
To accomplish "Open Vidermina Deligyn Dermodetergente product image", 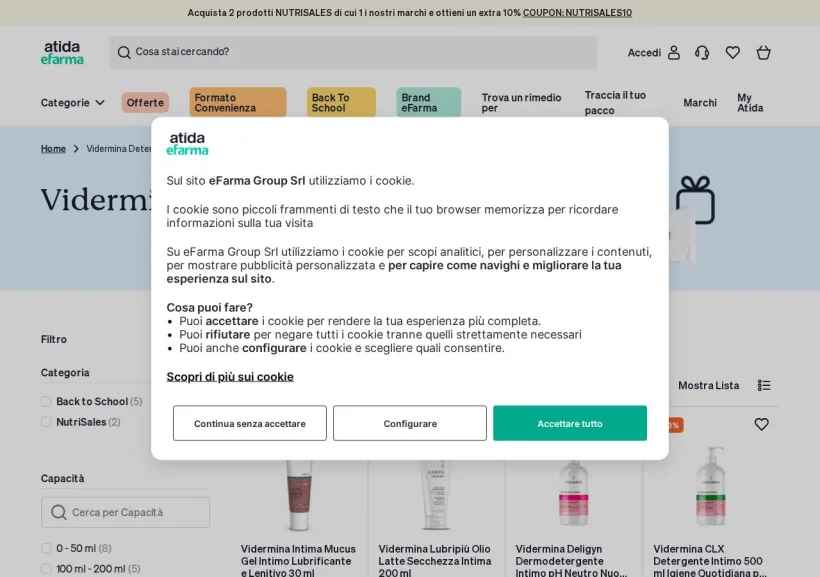I will (x=574, y=493).
